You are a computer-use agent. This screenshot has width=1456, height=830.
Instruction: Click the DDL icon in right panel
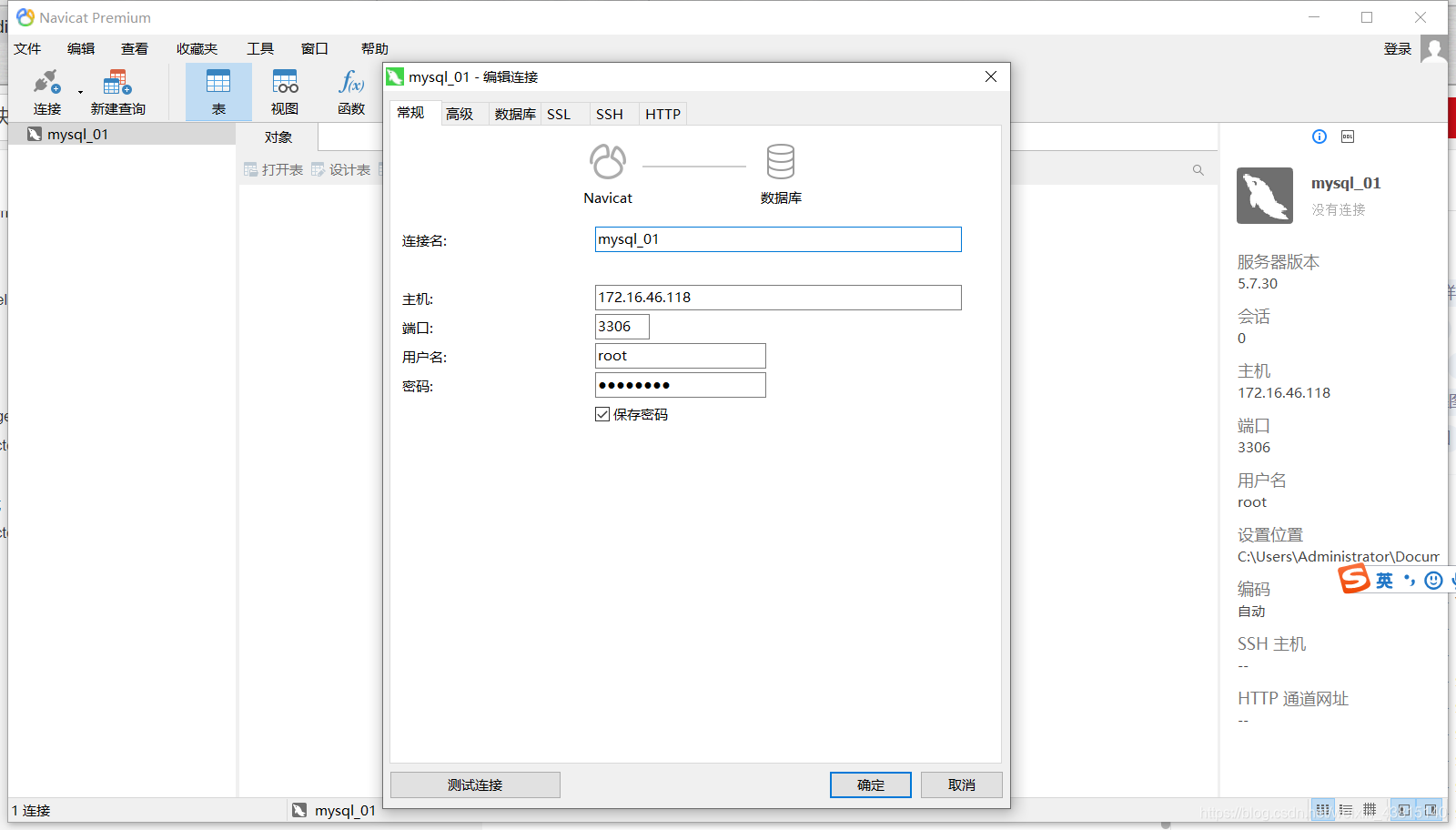point(1348,137)
